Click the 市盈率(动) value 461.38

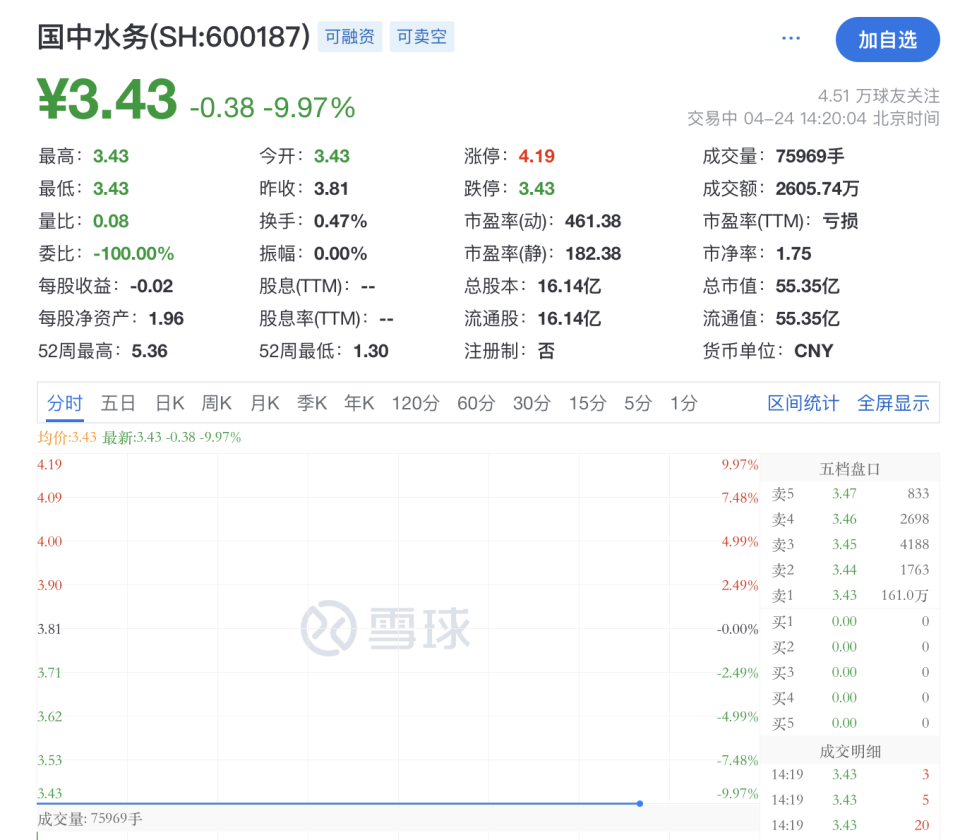(593, 221)
